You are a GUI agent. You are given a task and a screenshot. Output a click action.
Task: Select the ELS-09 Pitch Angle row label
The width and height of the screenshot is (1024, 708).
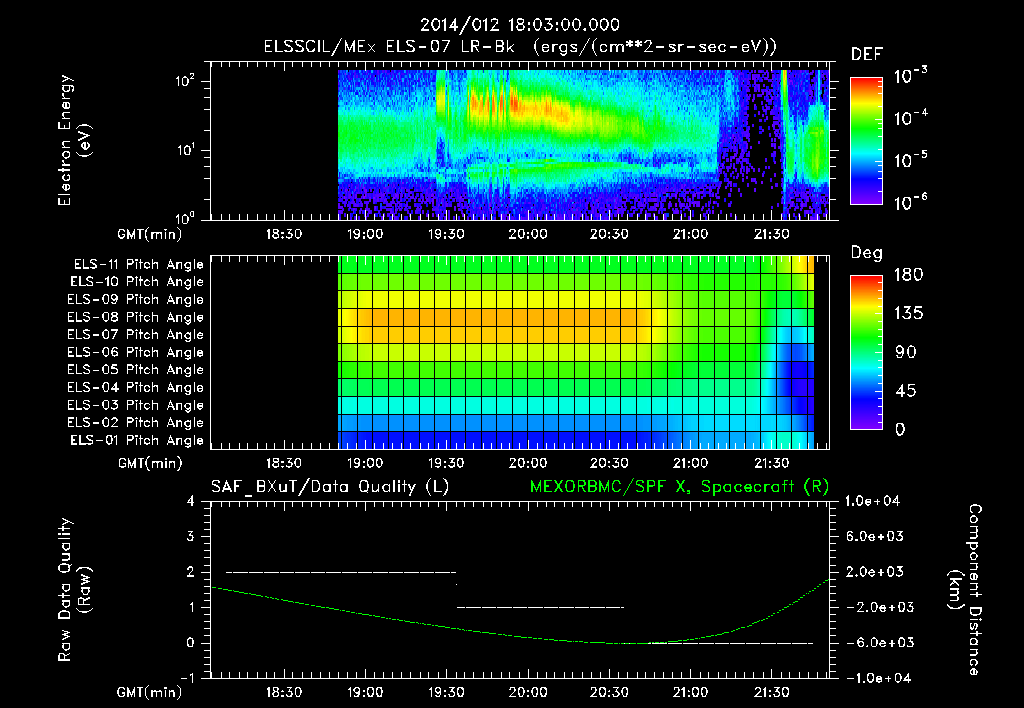[x=135, y=300]
